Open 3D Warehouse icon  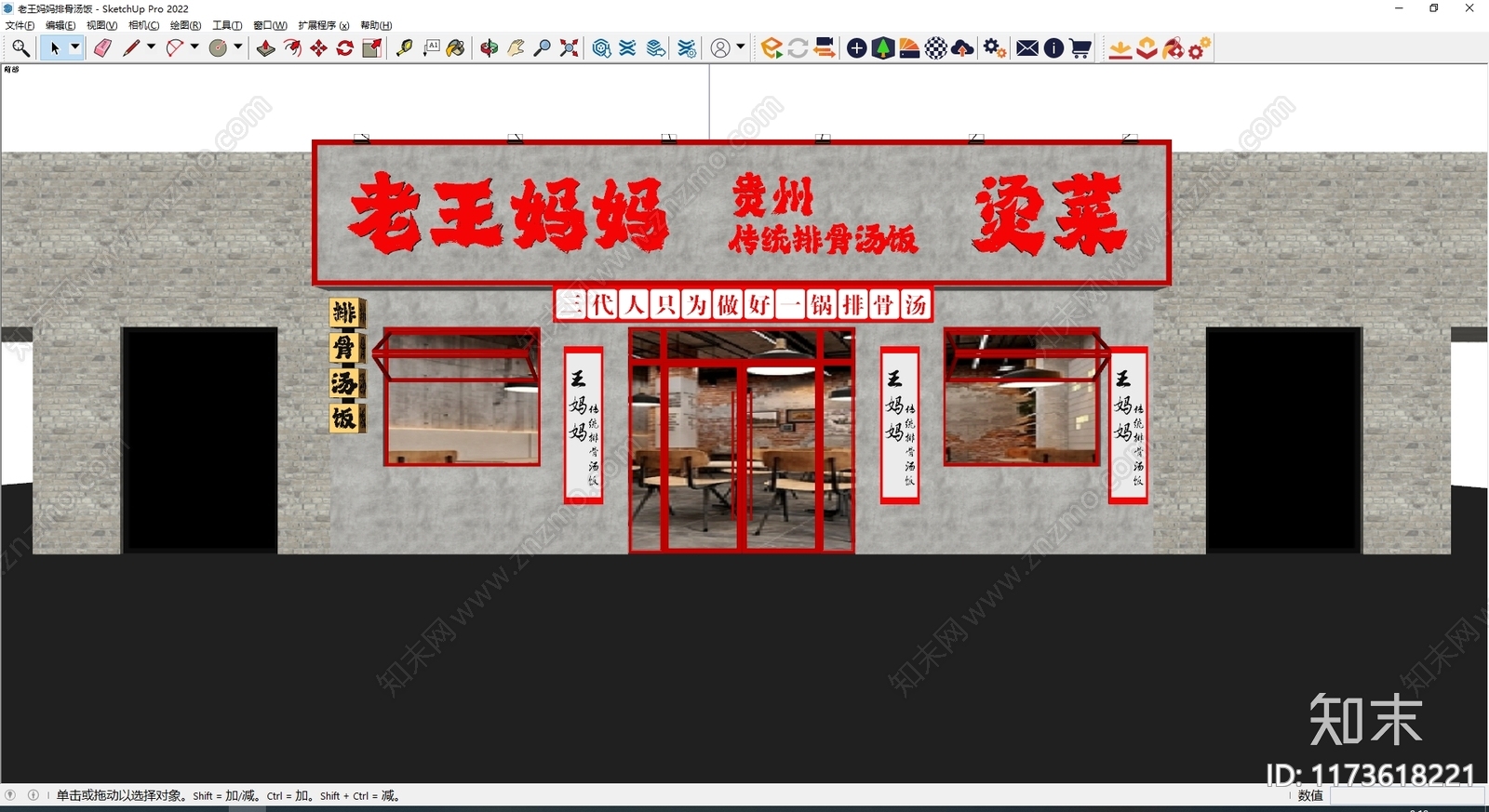[x=601, y=48]
